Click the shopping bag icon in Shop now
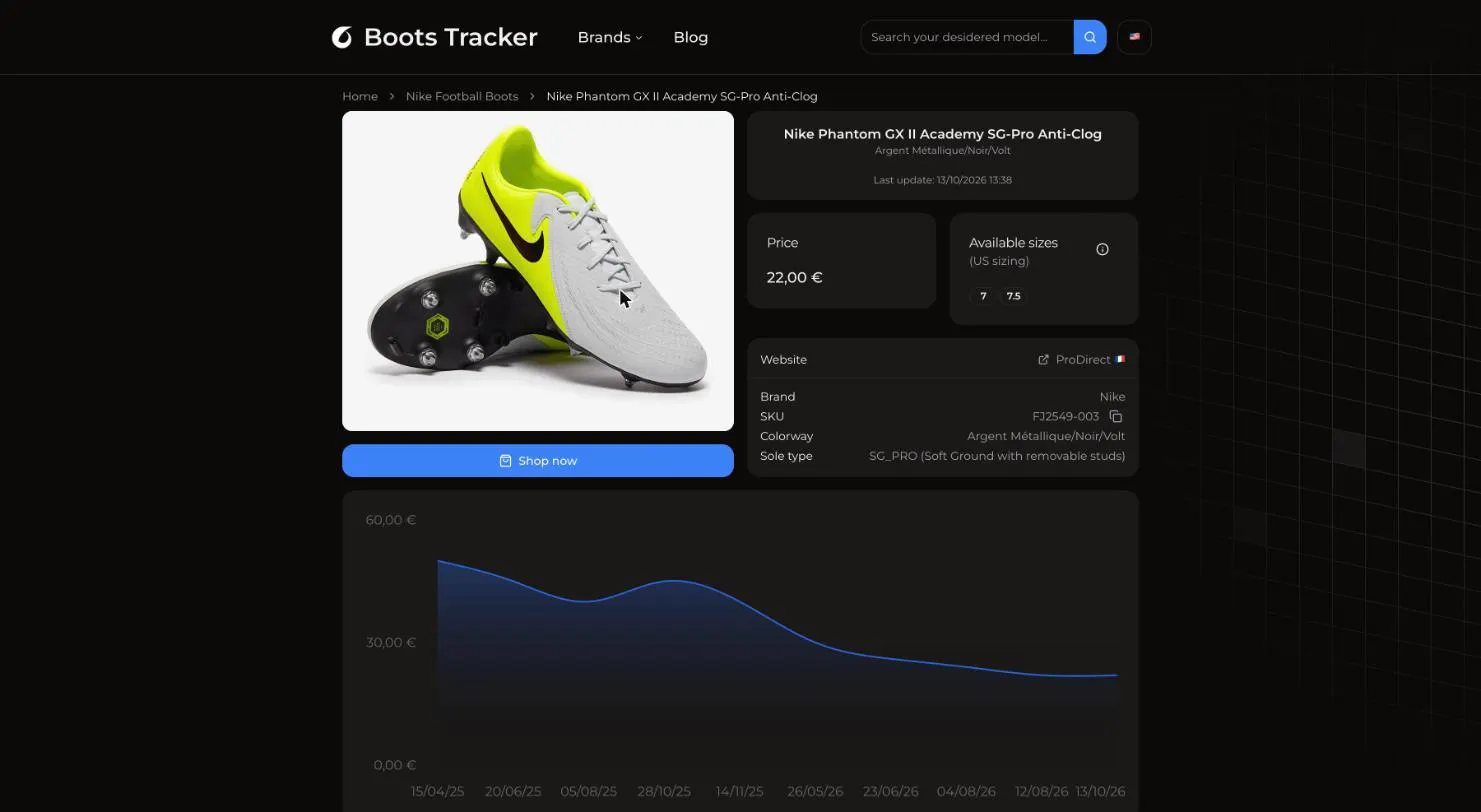 [505, 461]
